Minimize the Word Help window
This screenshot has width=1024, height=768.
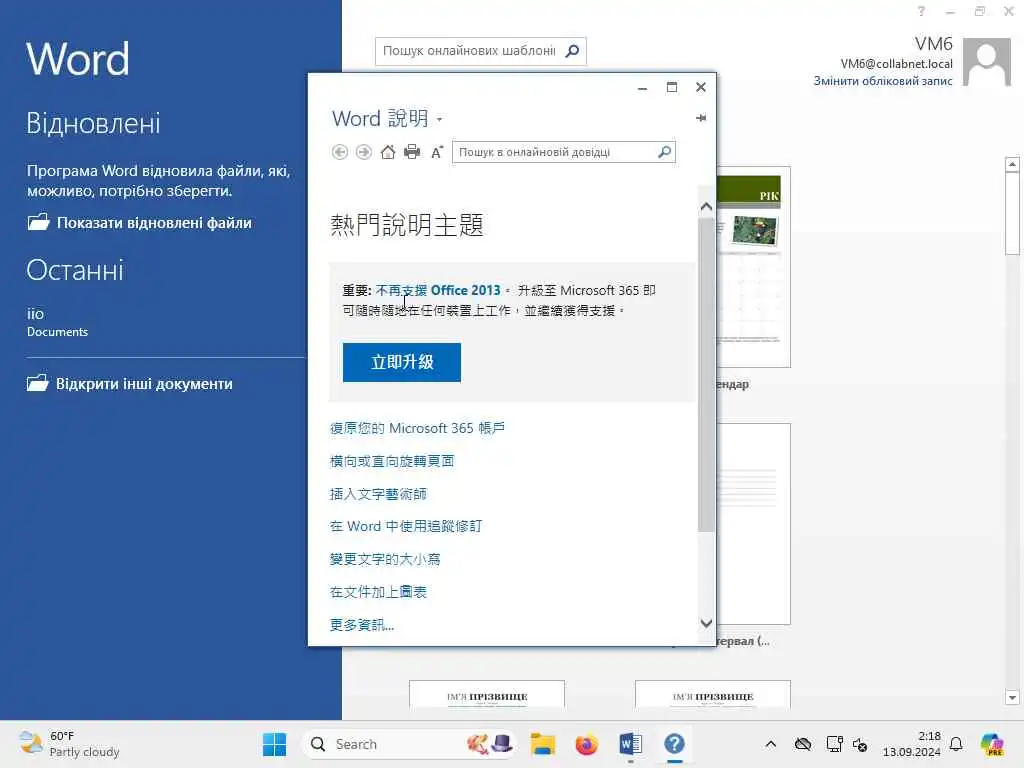643,87
